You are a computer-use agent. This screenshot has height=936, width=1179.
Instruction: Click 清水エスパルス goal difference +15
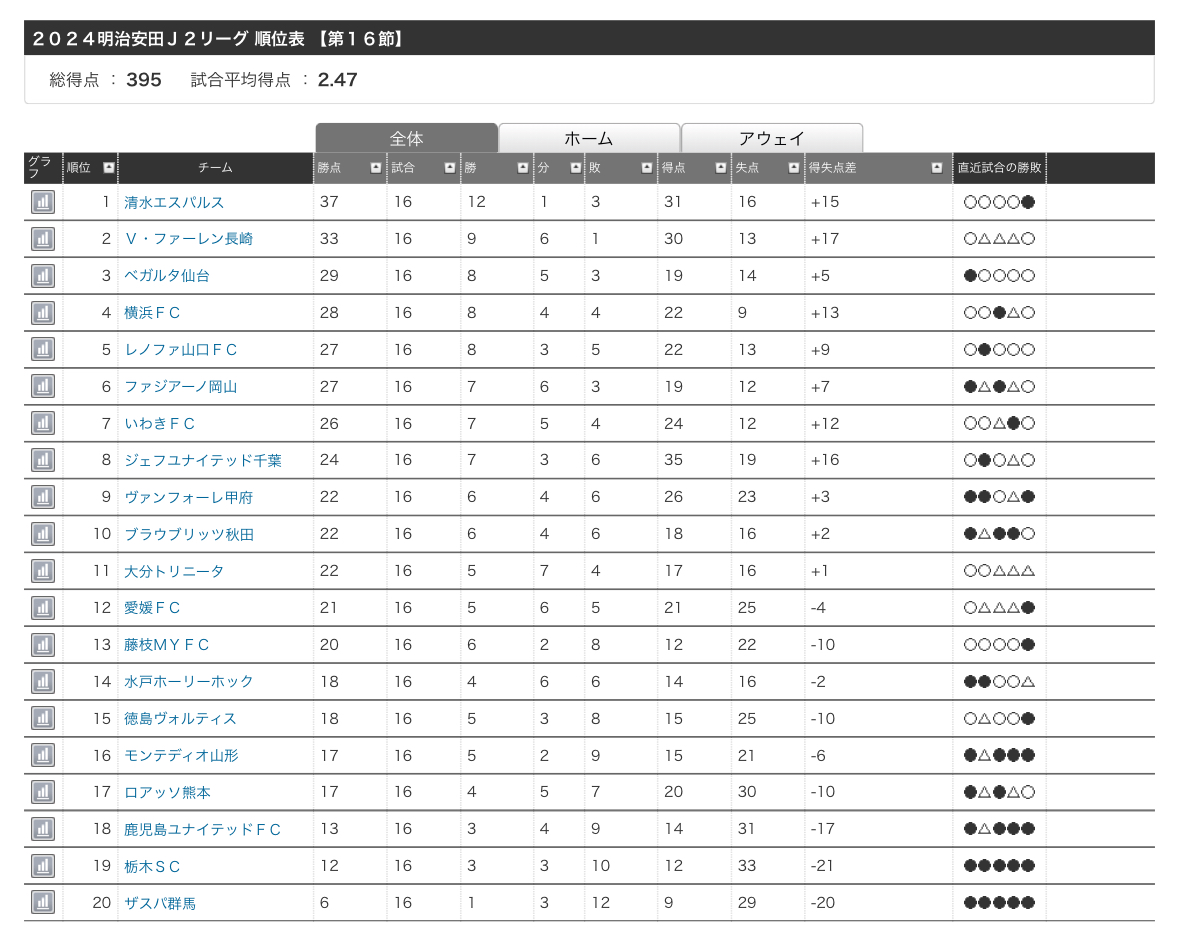[x=825, y=201]
